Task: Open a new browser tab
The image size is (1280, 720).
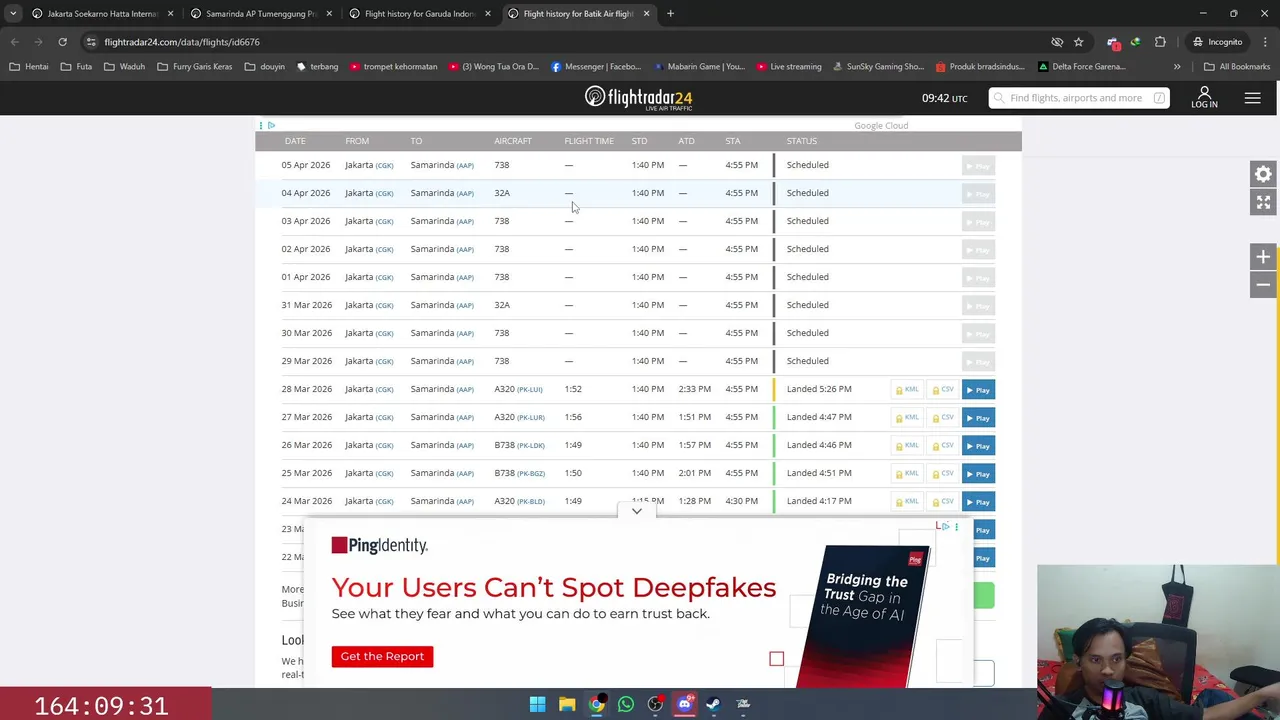Action: coord(670,14)
